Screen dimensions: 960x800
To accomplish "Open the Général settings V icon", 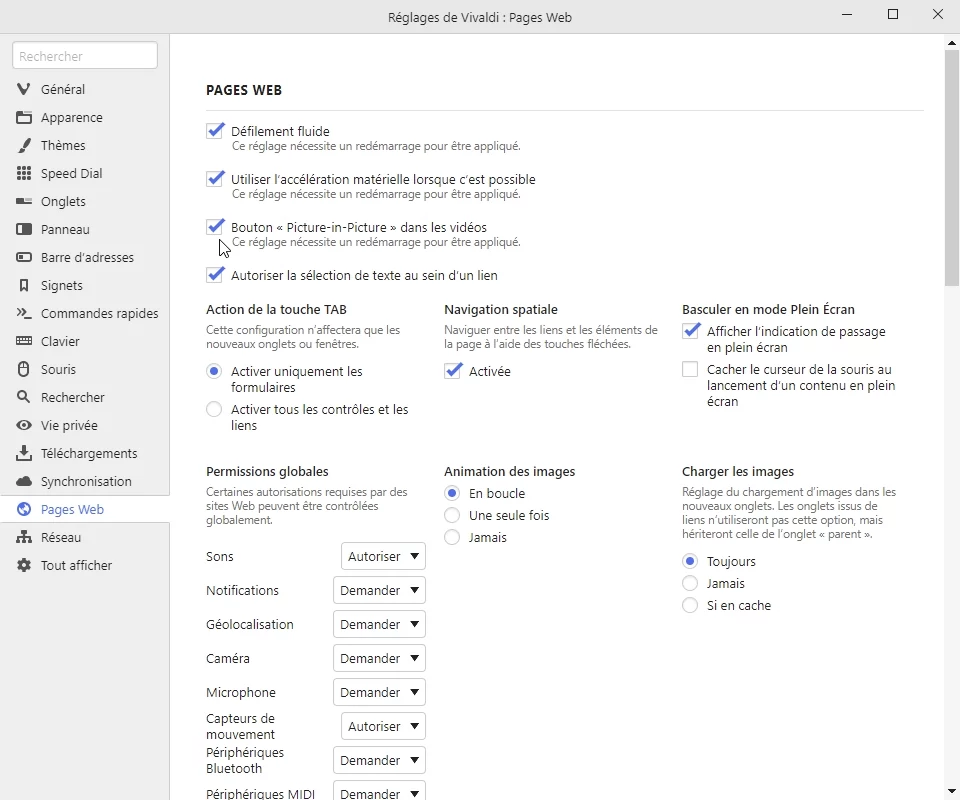I will [x=23, y=89].
